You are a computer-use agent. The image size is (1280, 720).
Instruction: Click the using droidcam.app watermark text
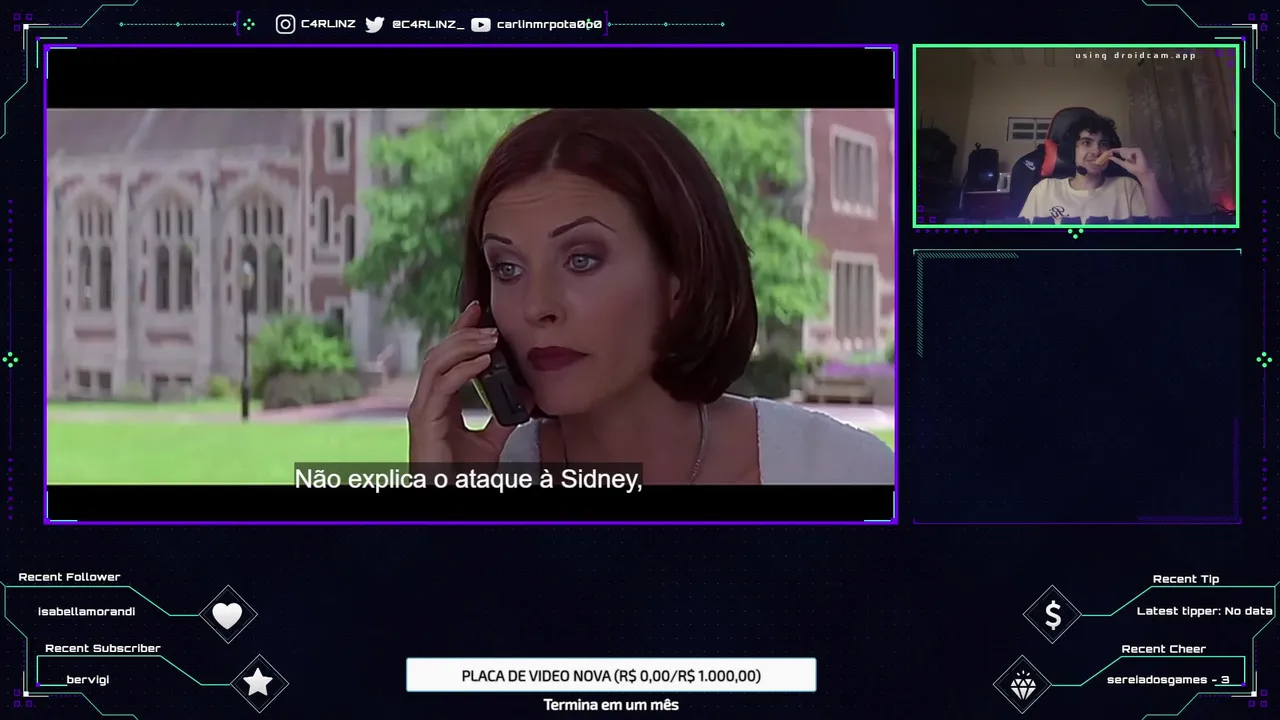(1136, 56)
